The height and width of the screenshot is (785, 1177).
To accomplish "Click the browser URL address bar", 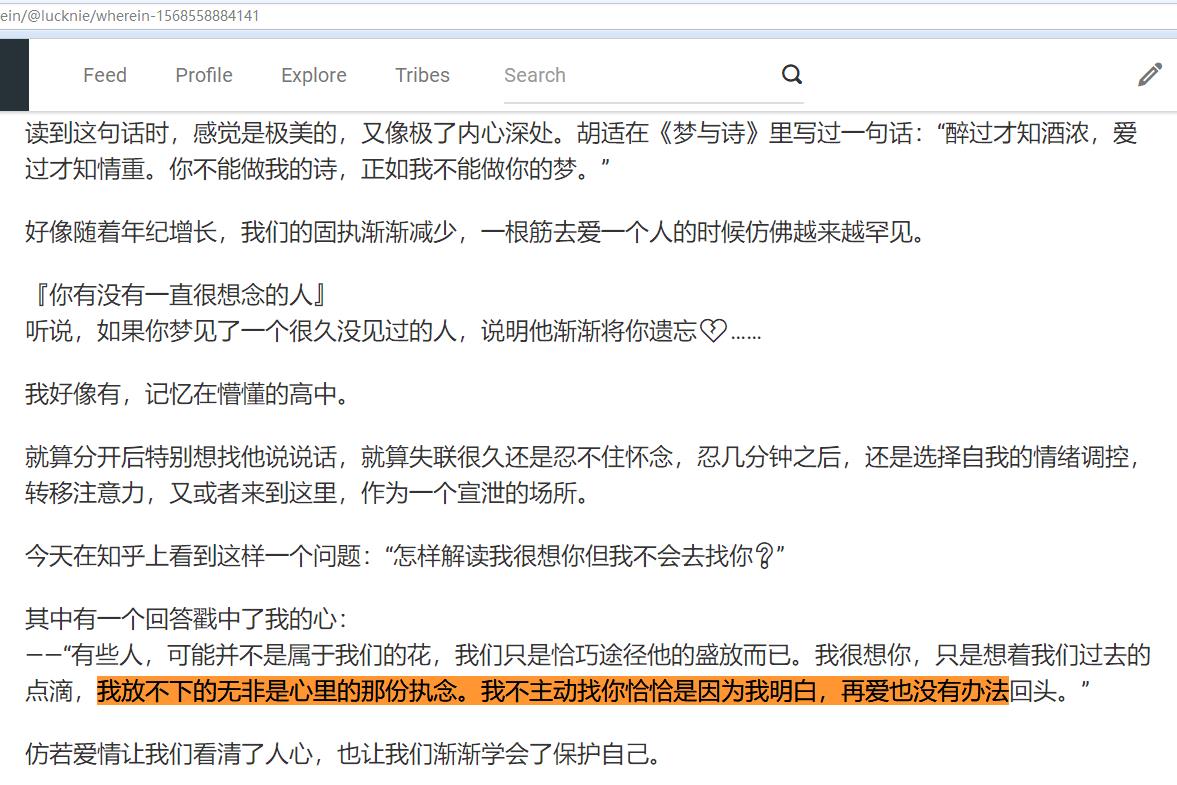I will (400, 16).
